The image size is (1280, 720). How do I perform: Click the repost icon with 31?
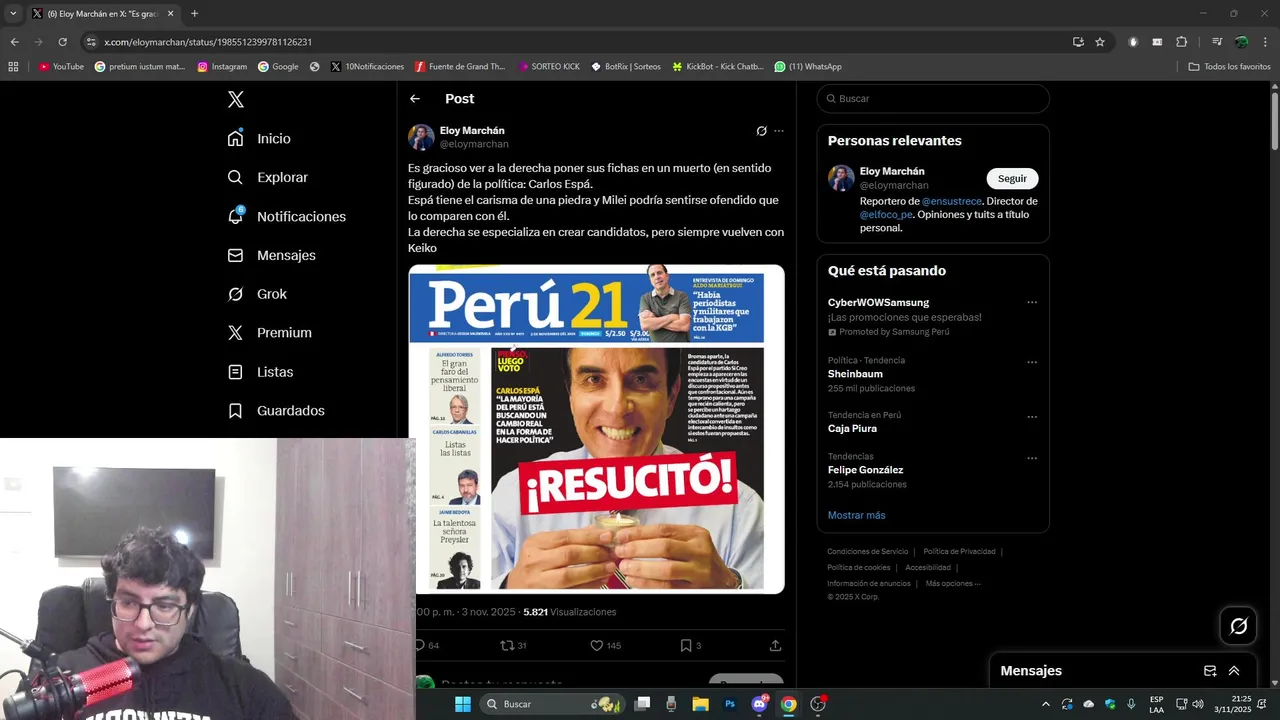click(513, 645)
